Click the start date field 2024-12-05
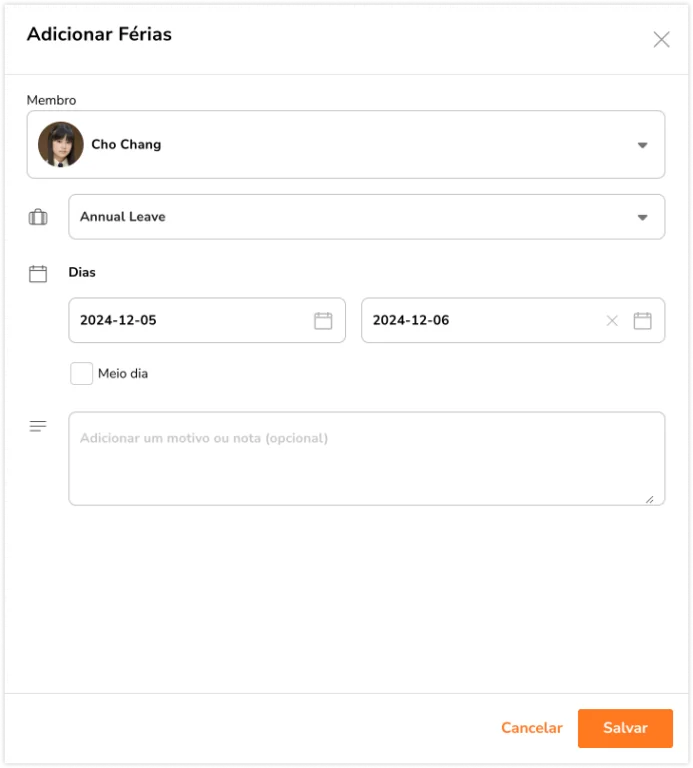The image size is (693, 768). tap(207, 320)
